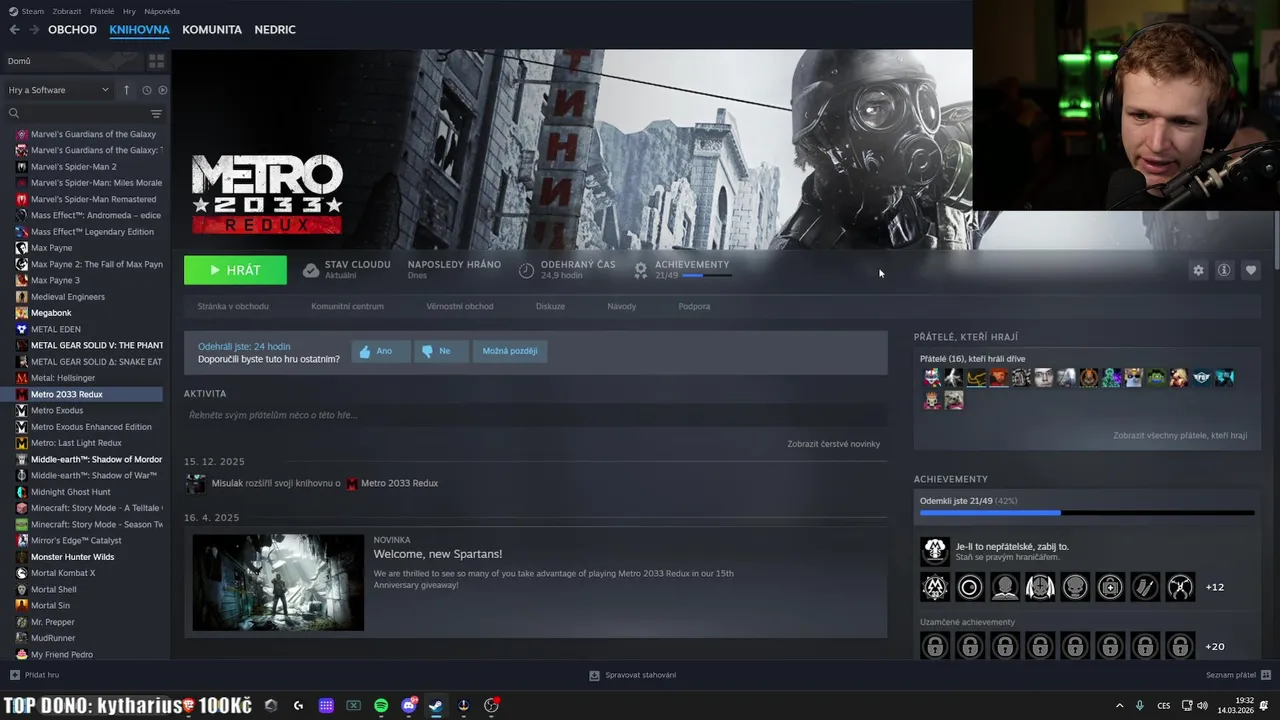Open Spotify from the taskbar
The width and height of the screenshot is (1280, 720).
[381, 705]
